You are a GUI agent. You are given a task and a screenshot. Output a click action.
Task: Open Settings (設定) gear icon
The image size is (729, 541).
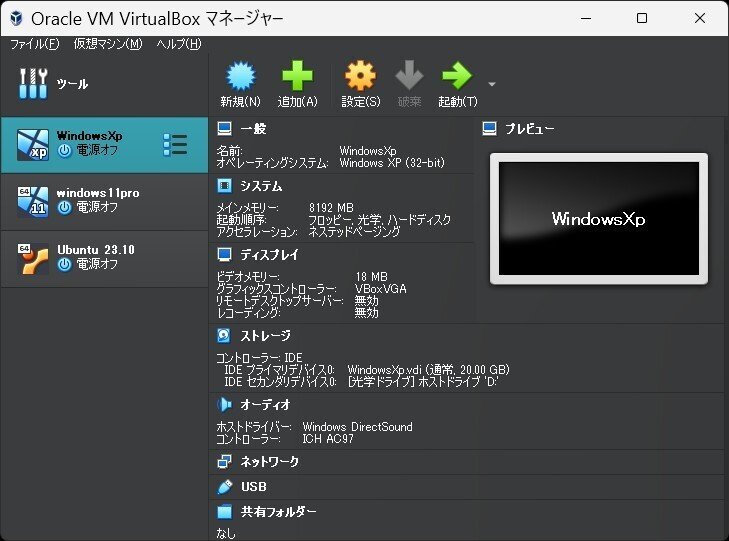(x=360, y=76)
